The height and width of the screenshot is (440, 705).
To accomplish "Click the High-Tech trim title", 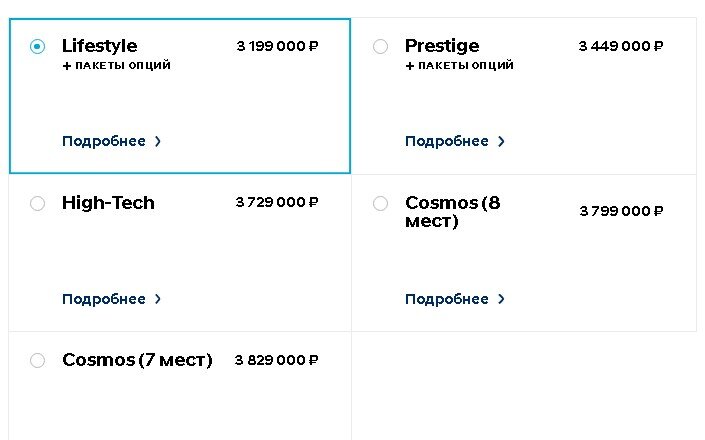I will click(108, 203).
